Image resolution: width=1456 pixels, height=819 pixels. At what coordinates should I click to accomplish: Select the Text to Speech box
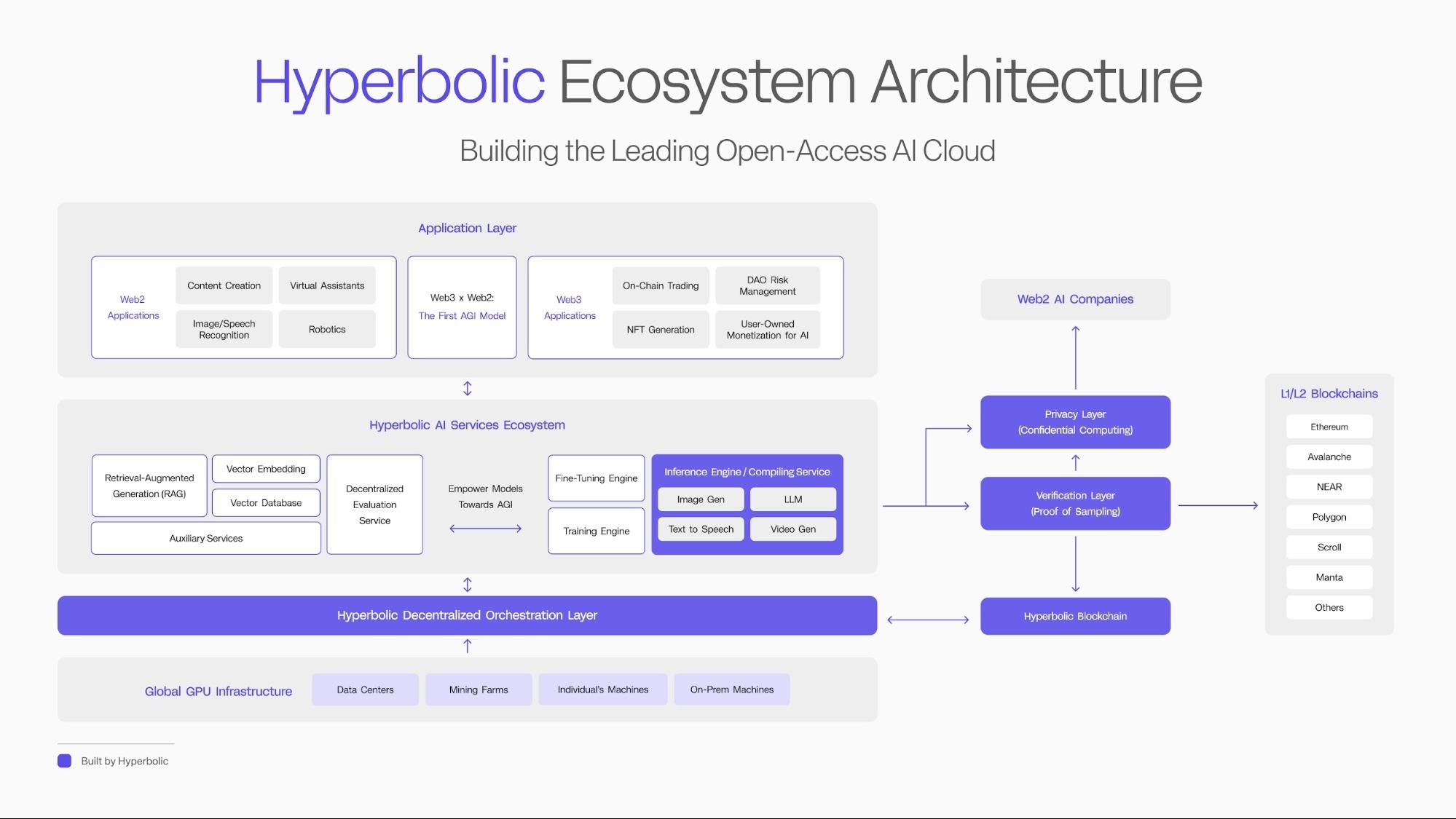701,529
